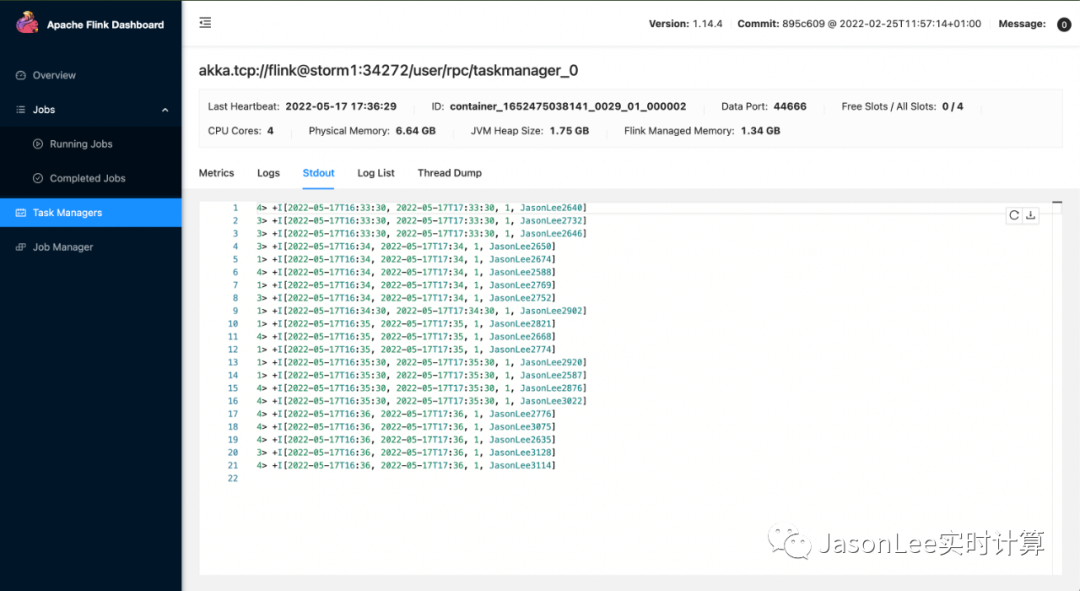Click log line containing JasonLee2776
The height and width of the screenshot is (591, 1080).
(406, 414)
